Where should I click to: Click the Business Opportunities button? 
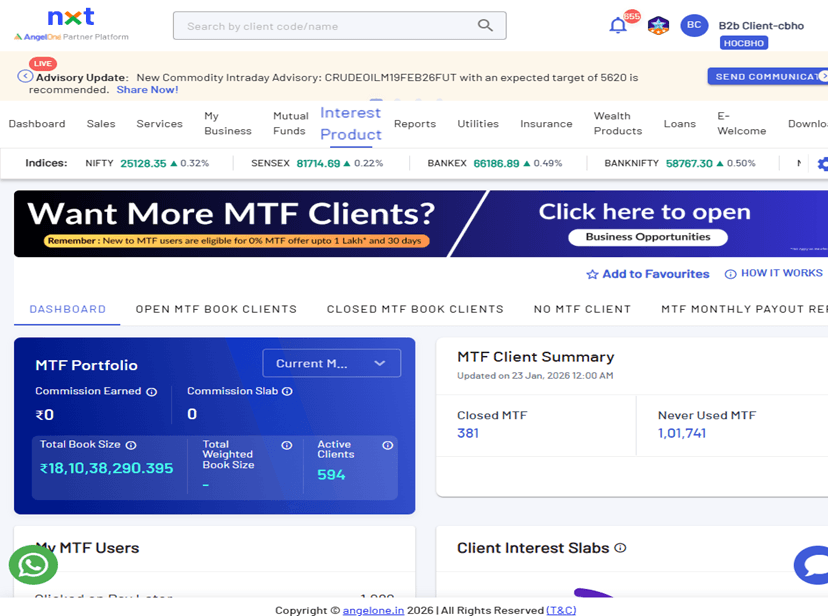[648, 237]
